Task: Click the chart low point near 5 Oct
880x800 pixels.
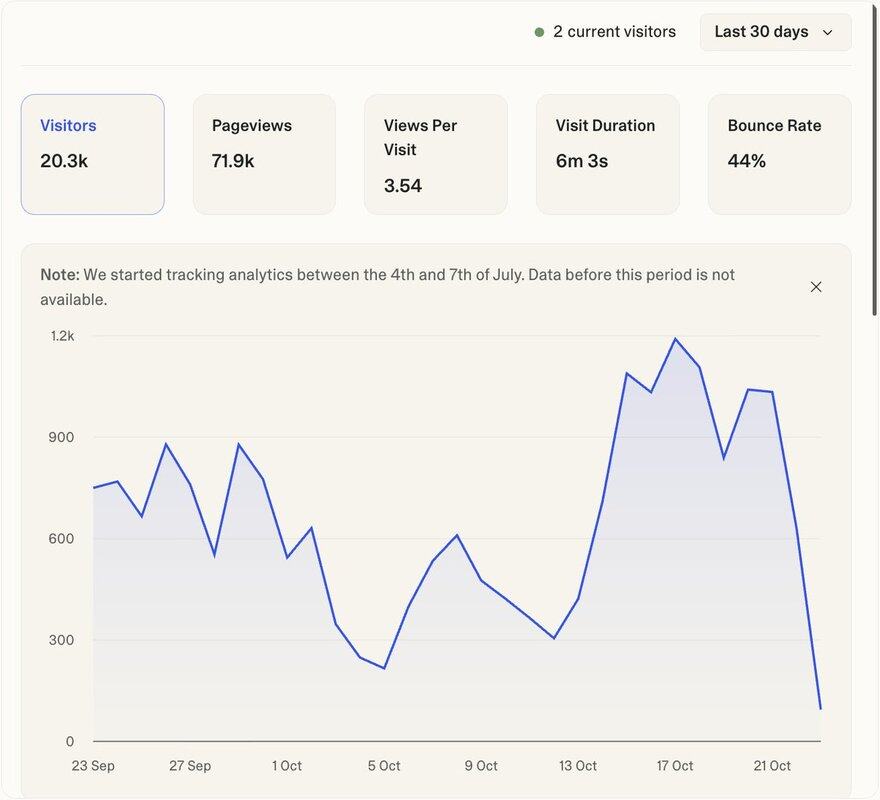Action: [x=384, y=668]
